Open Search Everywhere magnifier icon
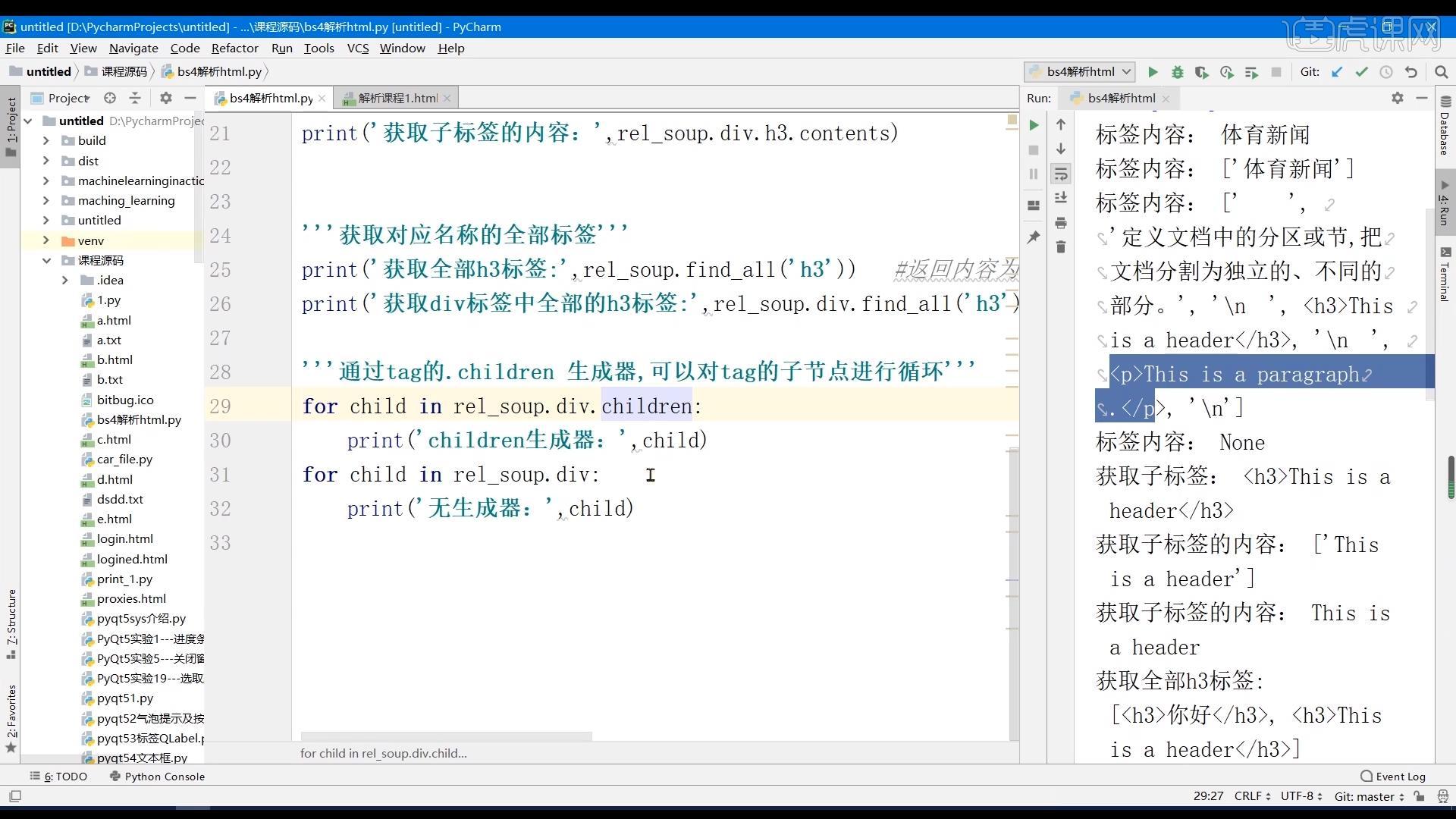The height and width of the screenshot is (819, 1456). click(1442, 72)
